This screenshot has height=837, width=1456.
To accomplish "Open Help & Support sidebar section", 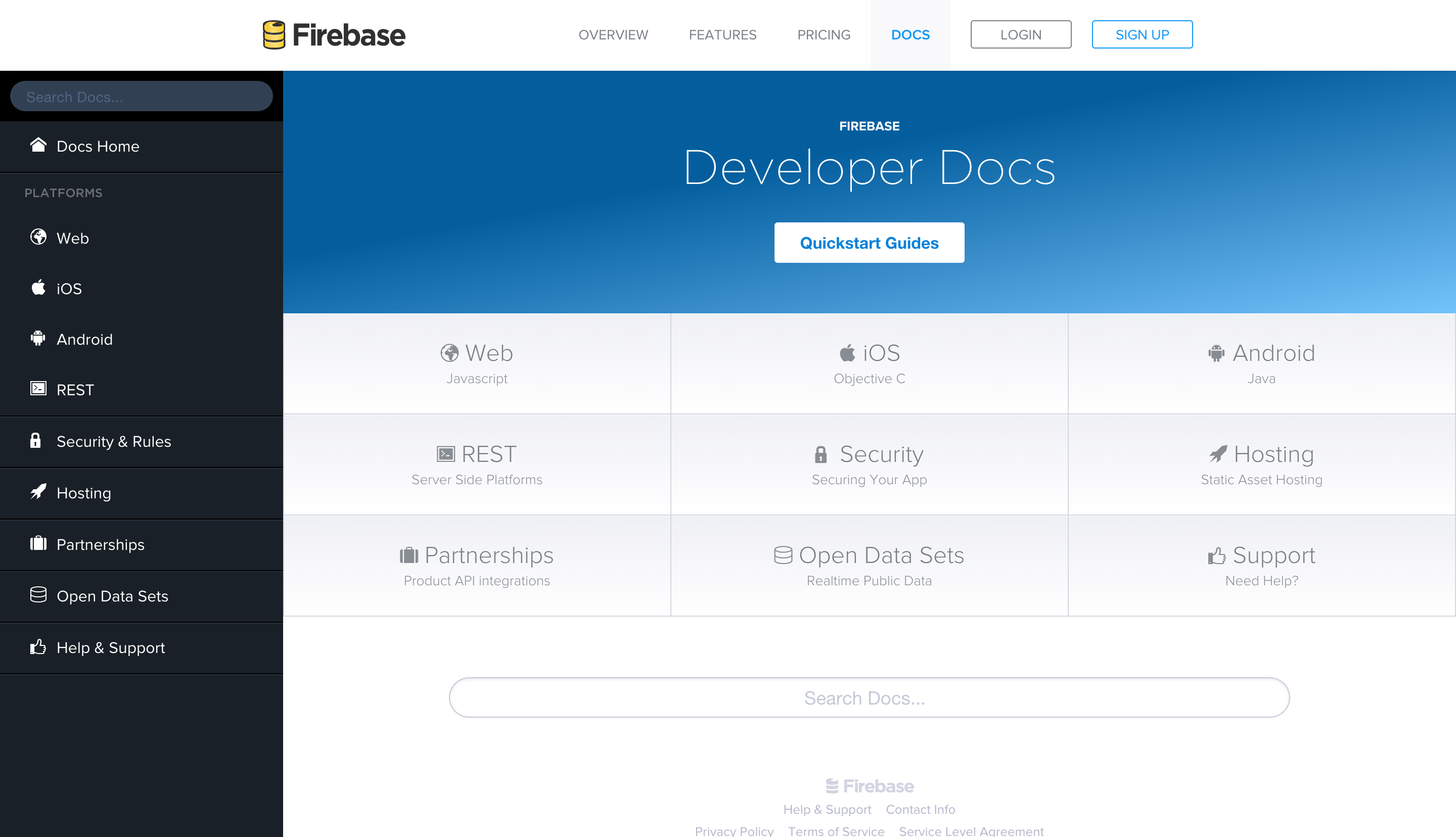I will tap(142, 648).
